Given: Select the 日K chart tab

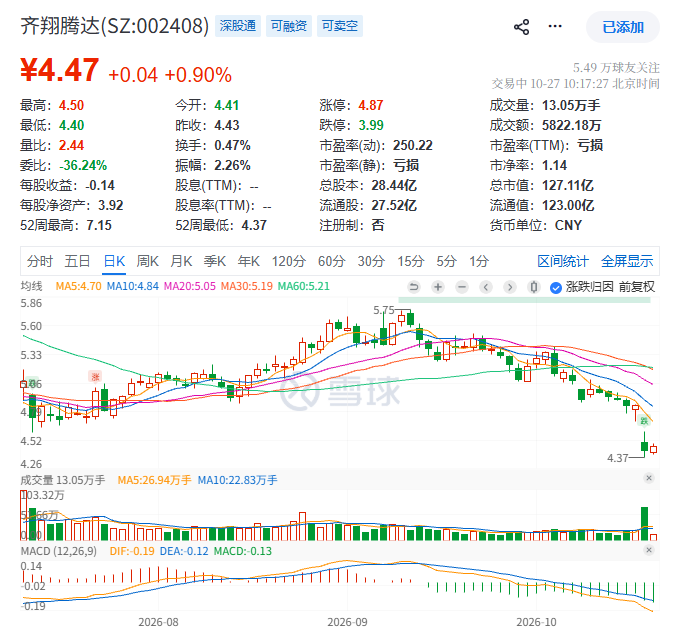Looking at the screenshot, I should [114, 261].
